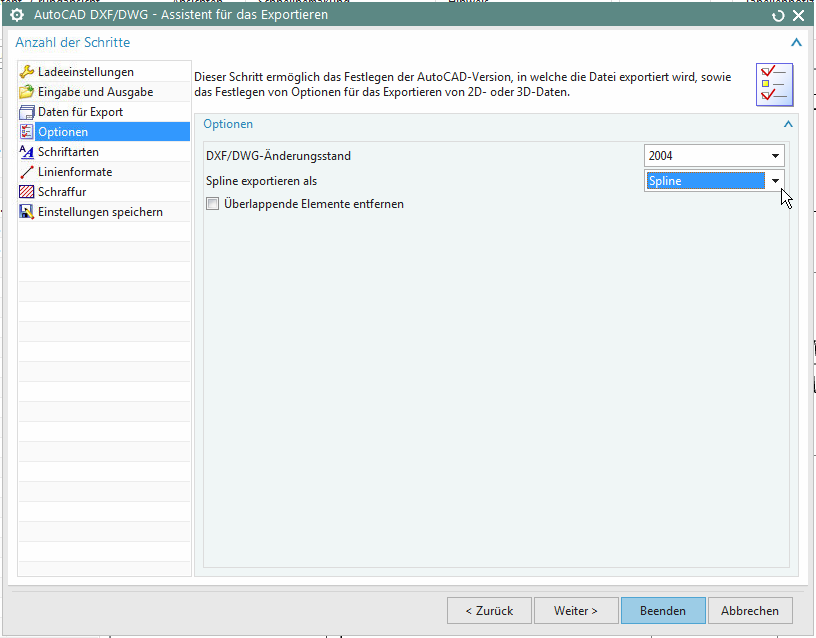
Task: Click the DXF/DWG-Änderungsstand label
Action: 278,156
